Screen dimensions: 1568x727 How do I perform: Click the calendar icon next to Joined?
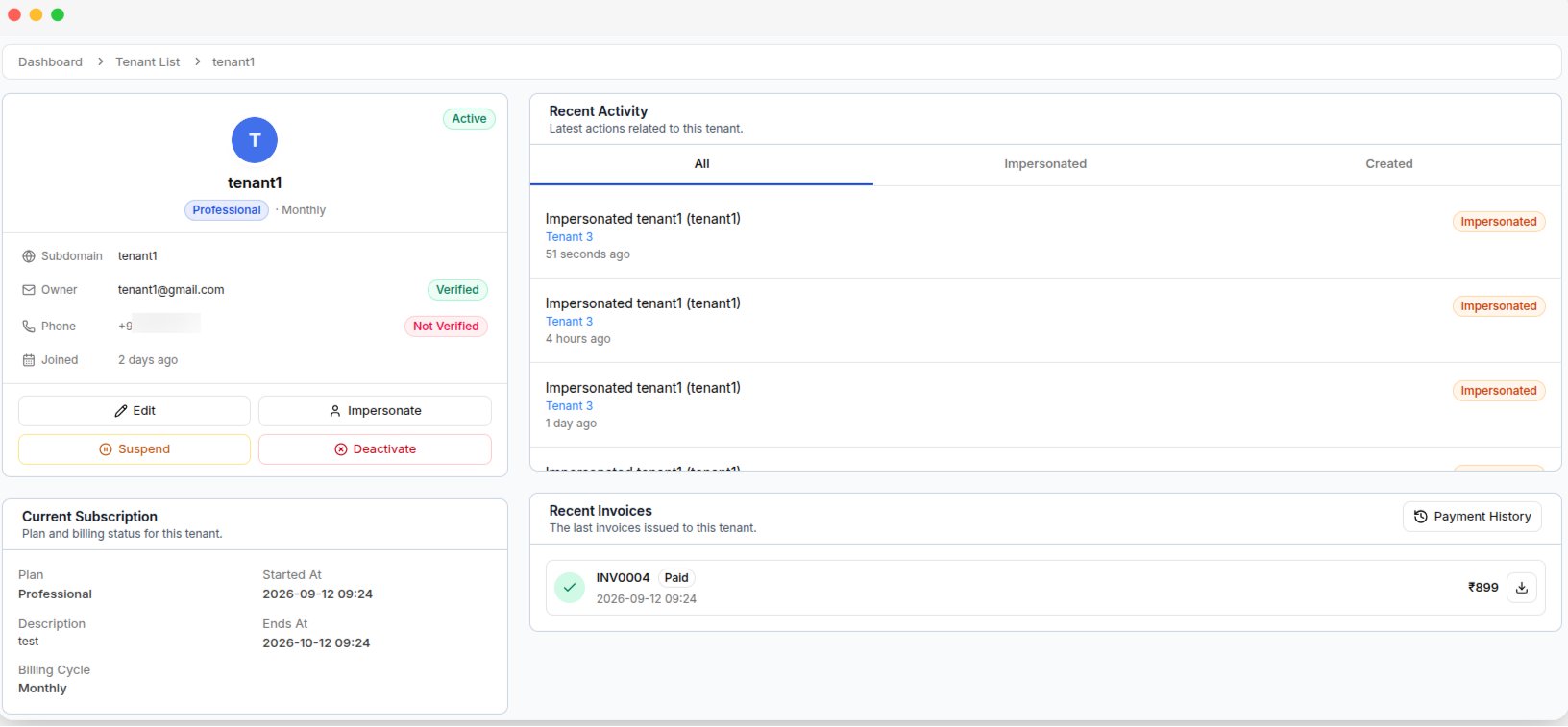[29, 360]
